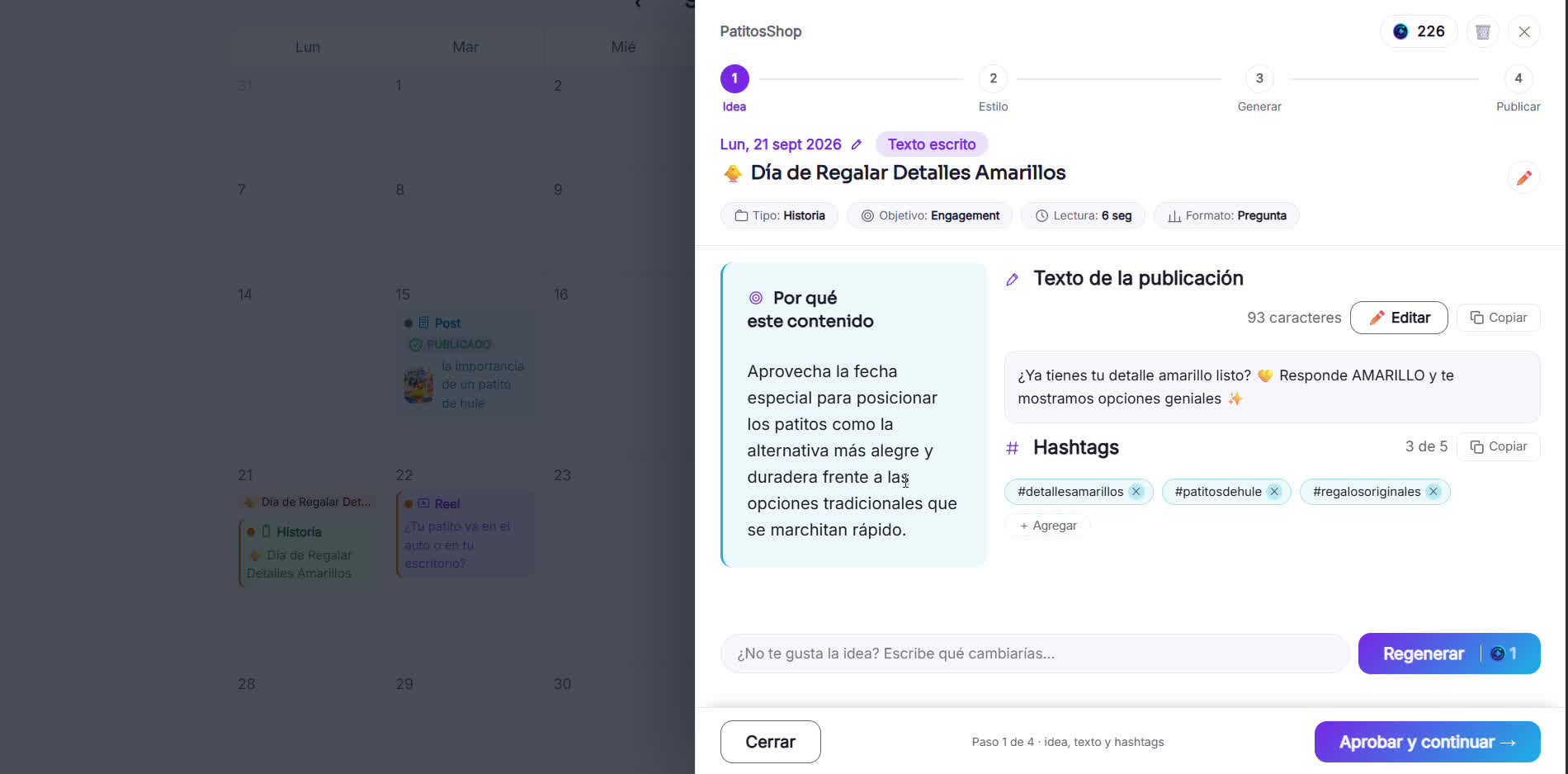Click the Regenerar button

(1449, 654)
